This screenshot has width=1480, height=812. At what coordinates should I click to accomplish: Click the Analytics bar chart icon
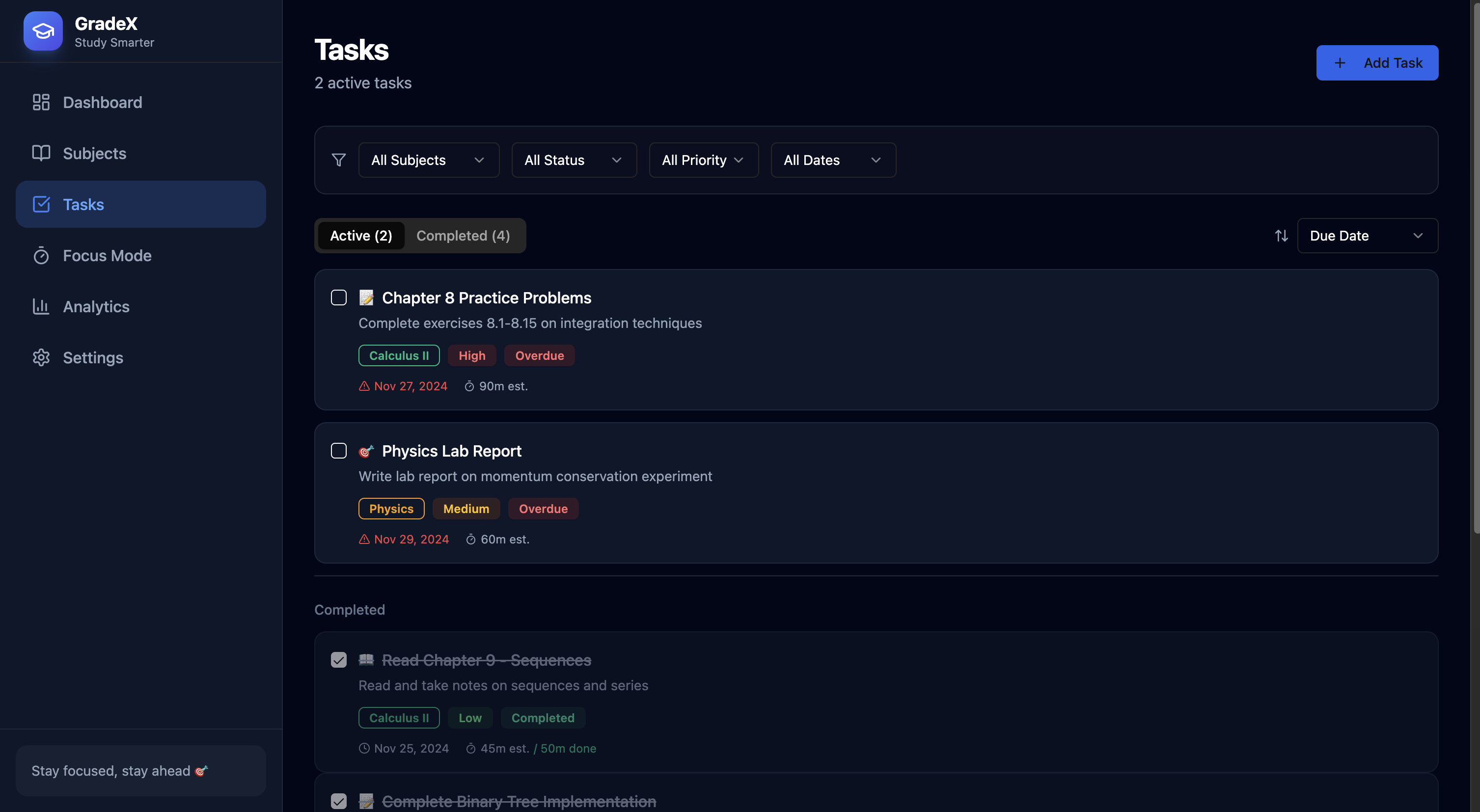pyautogui.click(x=41, y=307)
